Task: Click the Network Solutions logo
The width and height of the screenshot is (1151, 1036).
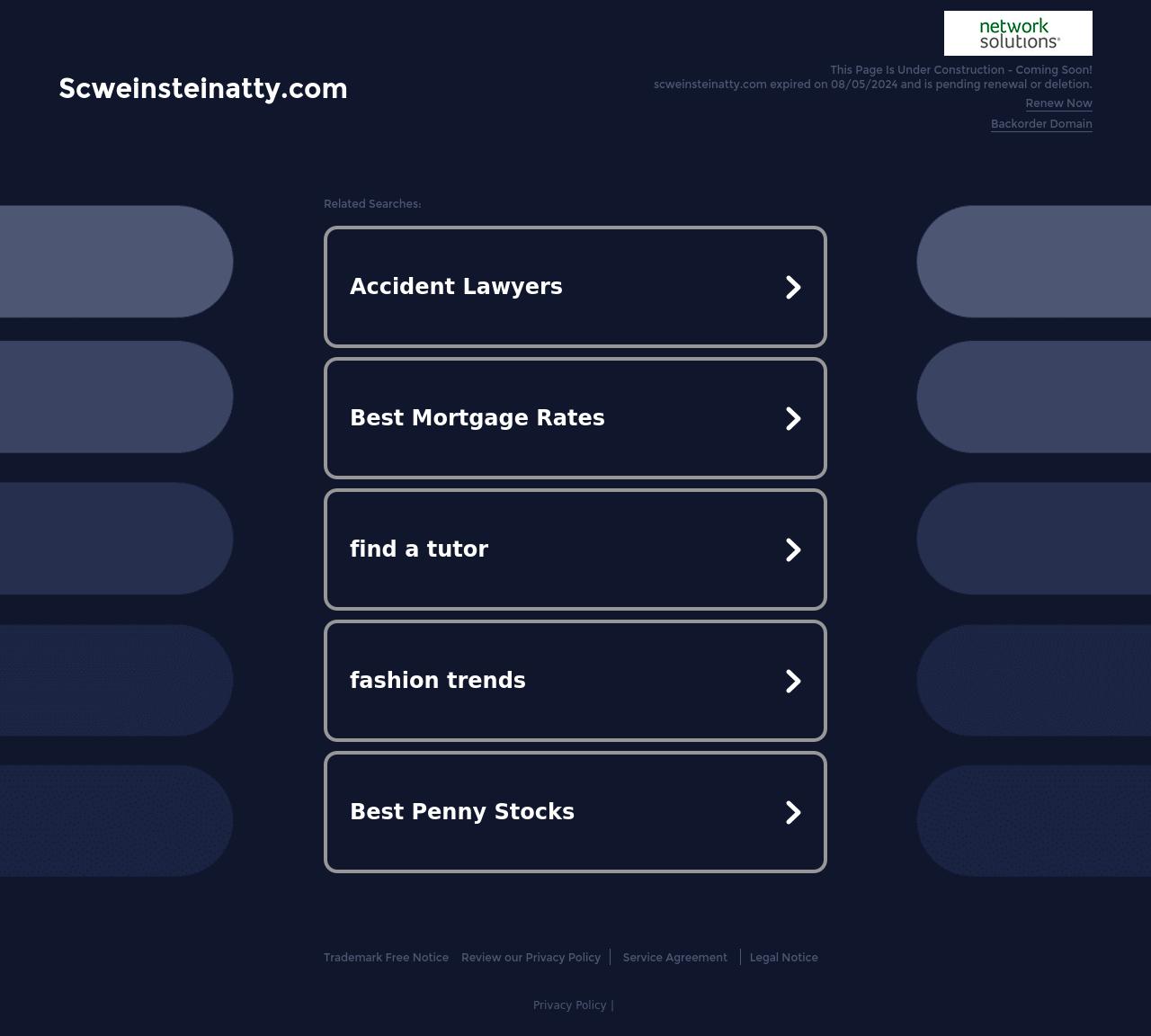Action: [x=1018, y=33]
